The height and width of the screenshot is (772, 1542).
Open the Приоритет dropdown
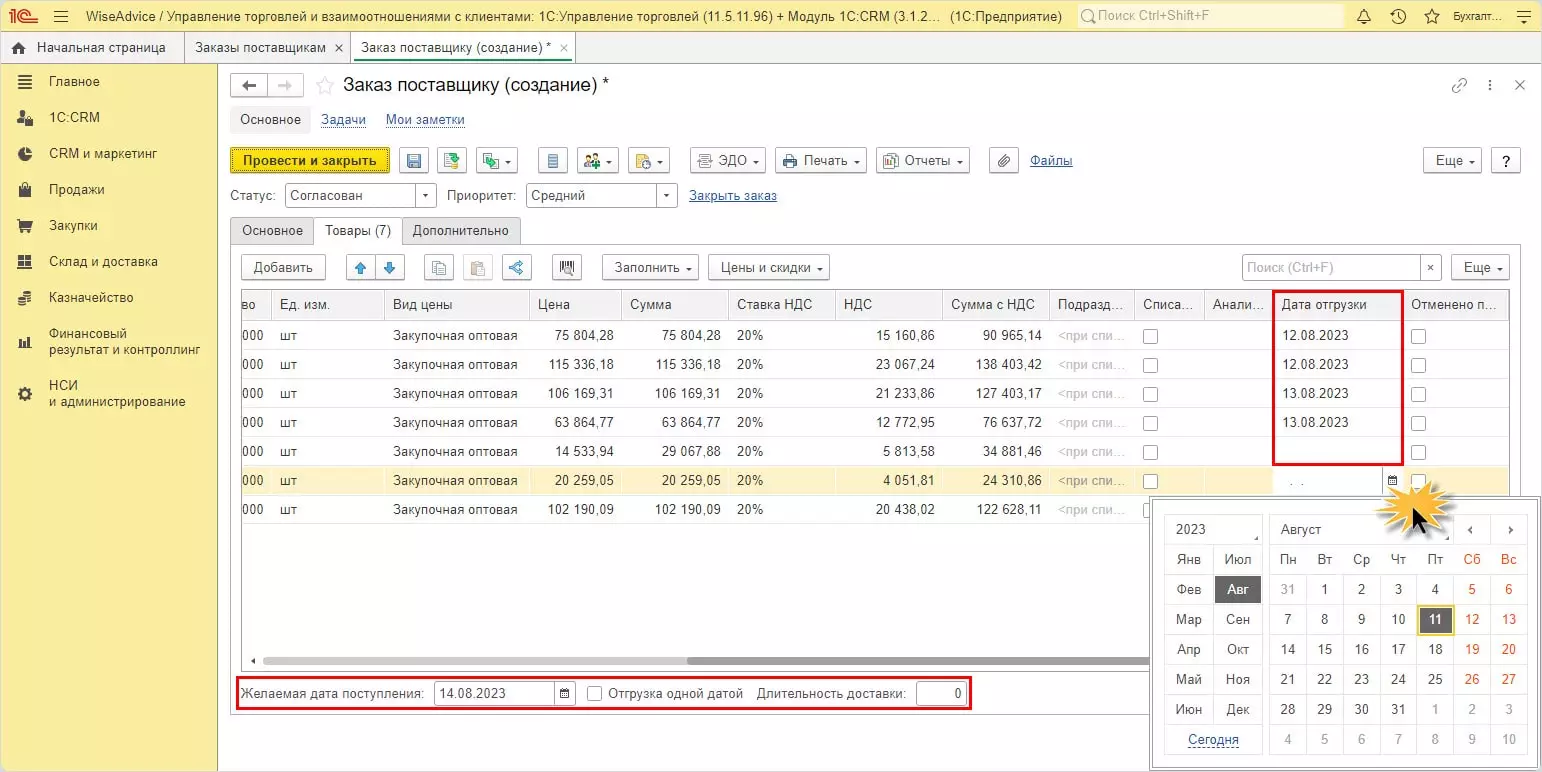(667, 196)
